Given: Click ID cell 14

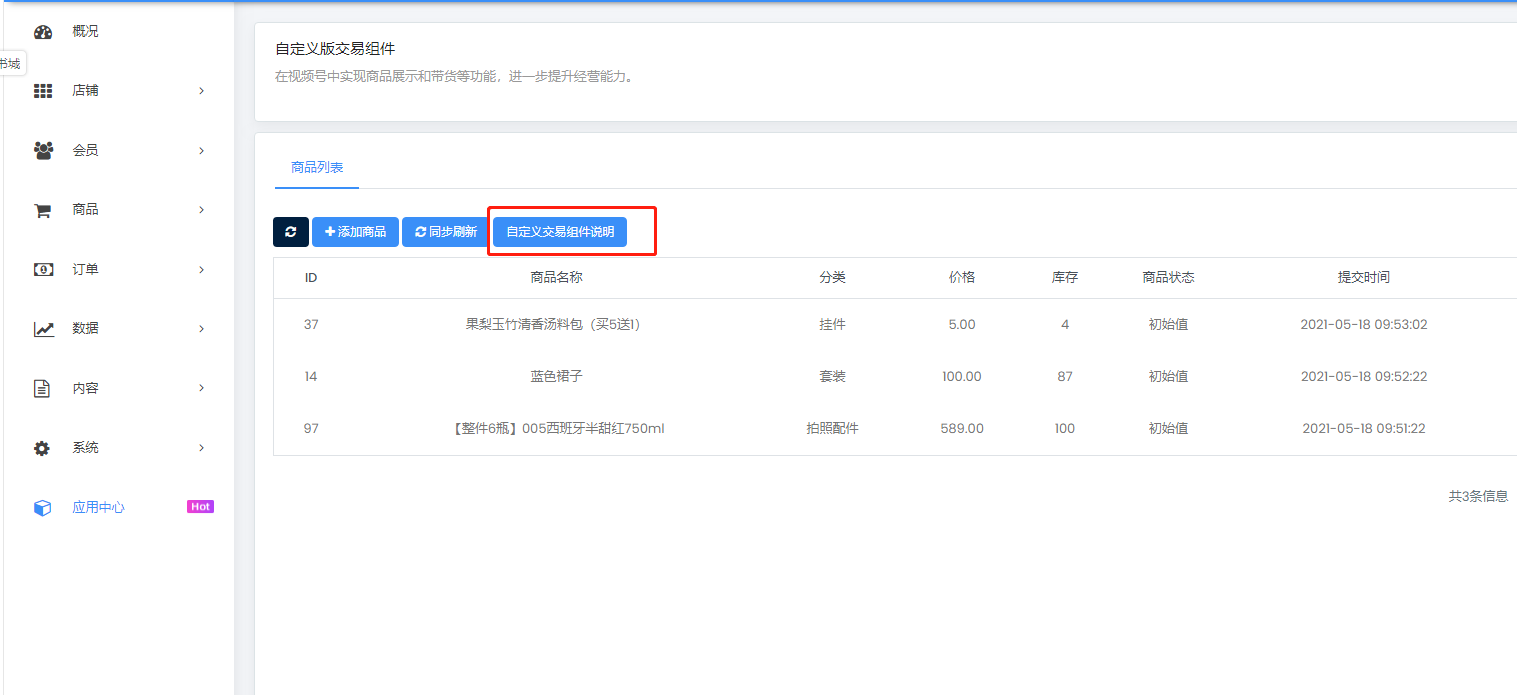Looking at the screenshot, I should (311, 377).
